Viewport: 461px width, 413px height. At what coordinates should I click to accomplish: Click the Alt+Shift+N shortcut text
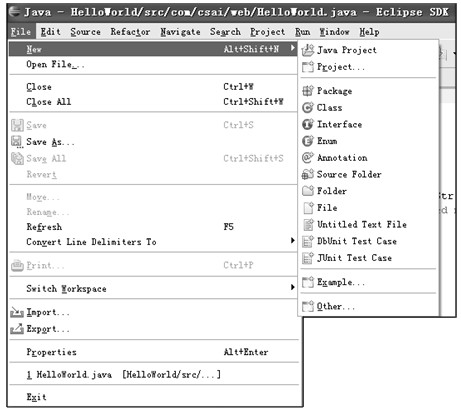point(251,49)
